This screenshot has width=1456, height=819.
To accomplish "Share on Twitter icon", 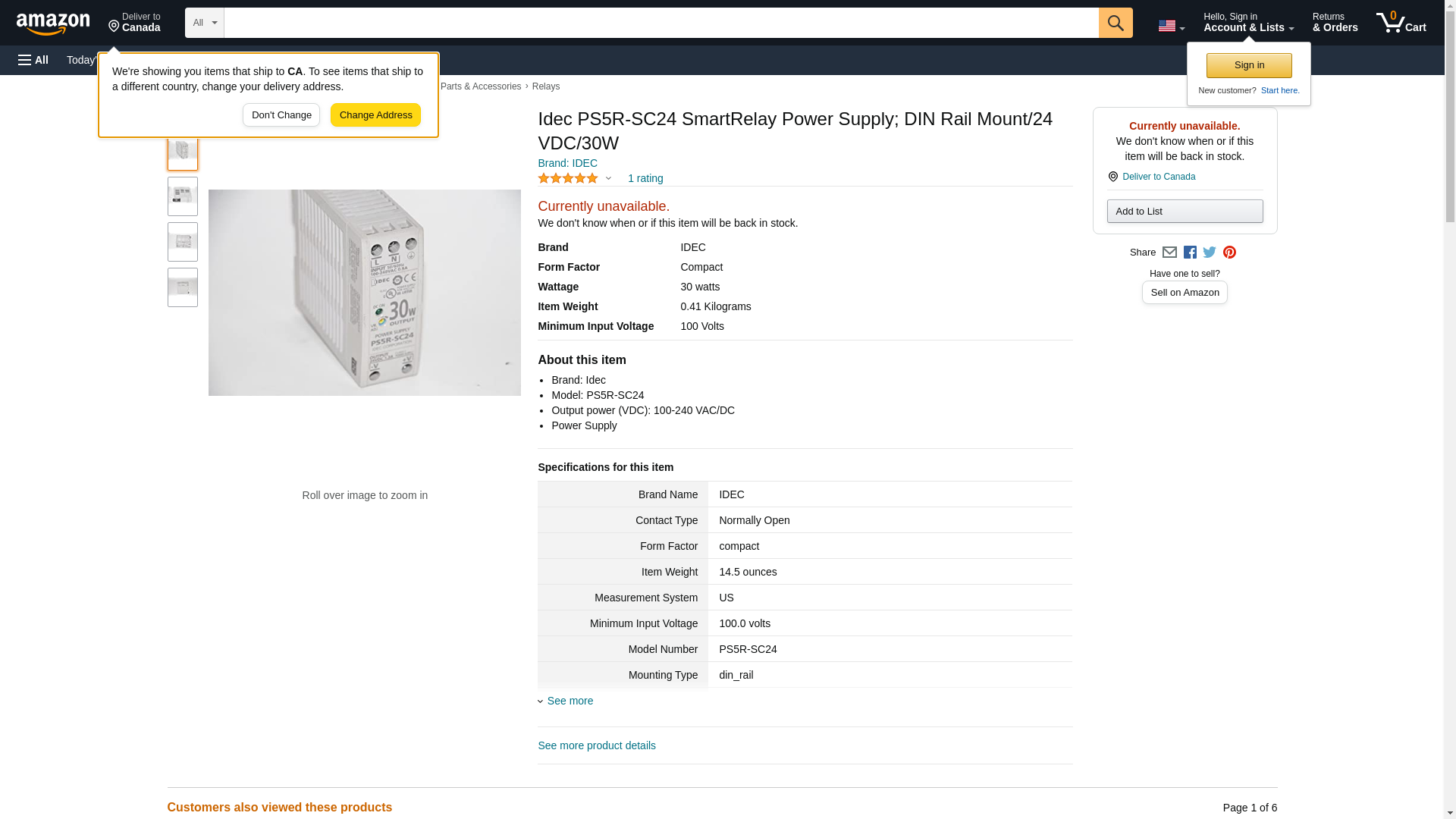I will click(1210, 253).
